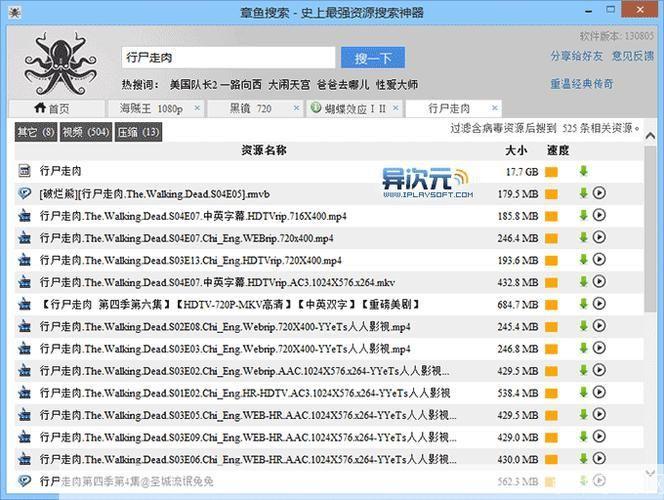
Task: Download the 179.5 MB rmvb result
Action: pyautogui.click(x=583, y=194)
